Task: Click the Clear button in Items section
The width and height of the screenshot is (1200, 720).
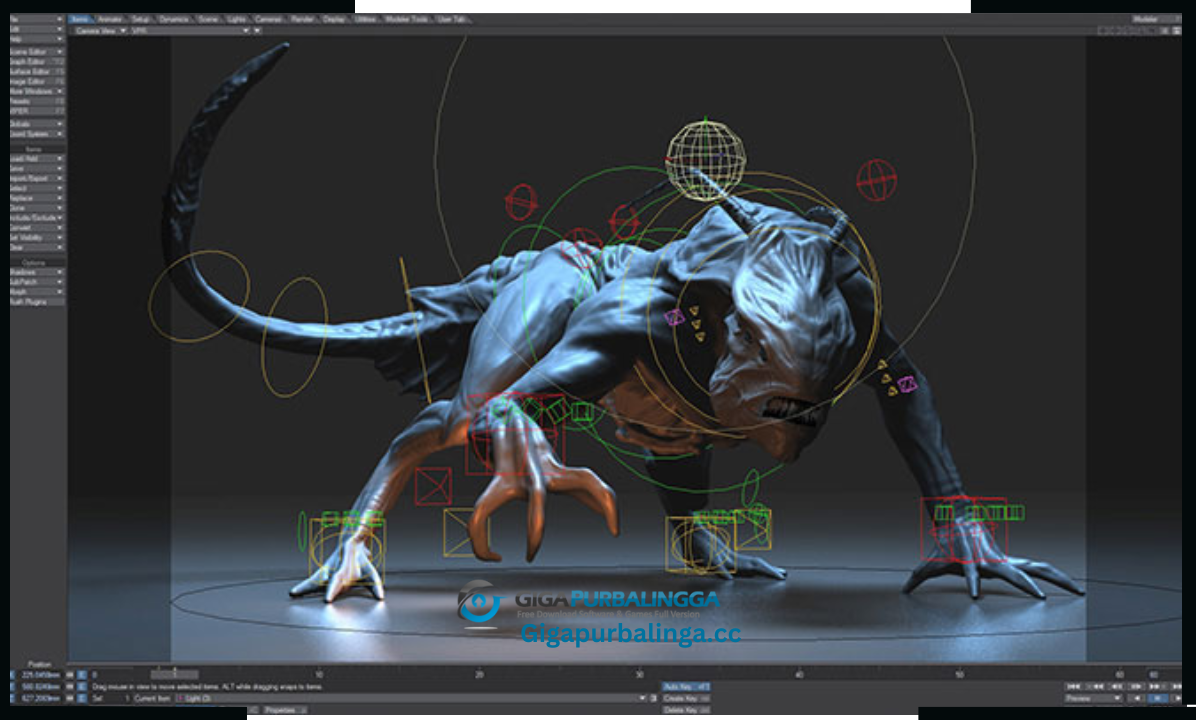Action: coord(37,247)
